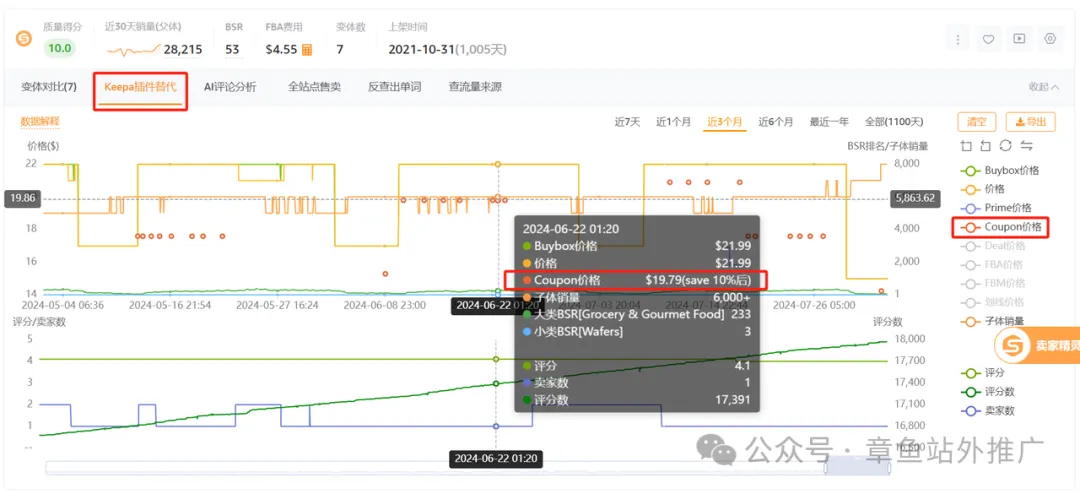
Task: Open the 查流量来源 tab
Action: 475,87
